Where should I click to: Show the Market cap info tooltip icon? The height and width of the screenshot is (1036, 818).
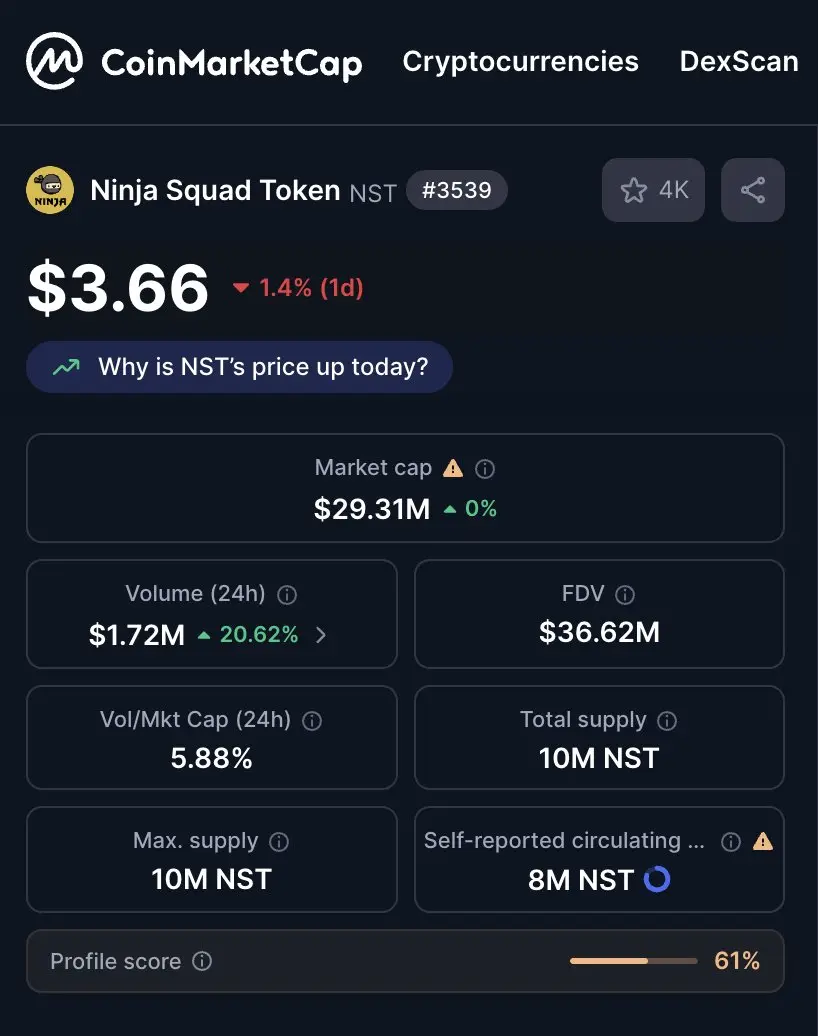tap(485, 469)
